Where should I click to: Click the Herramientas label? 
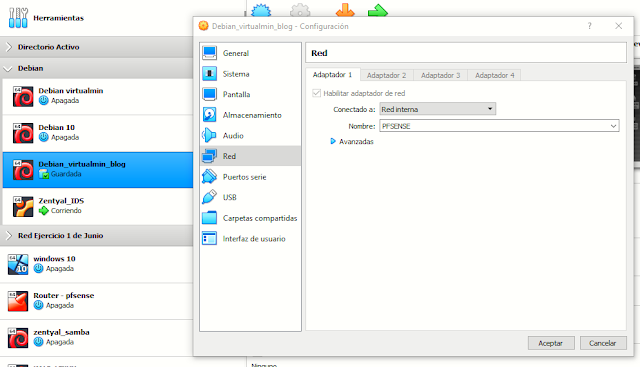(58, 18)
